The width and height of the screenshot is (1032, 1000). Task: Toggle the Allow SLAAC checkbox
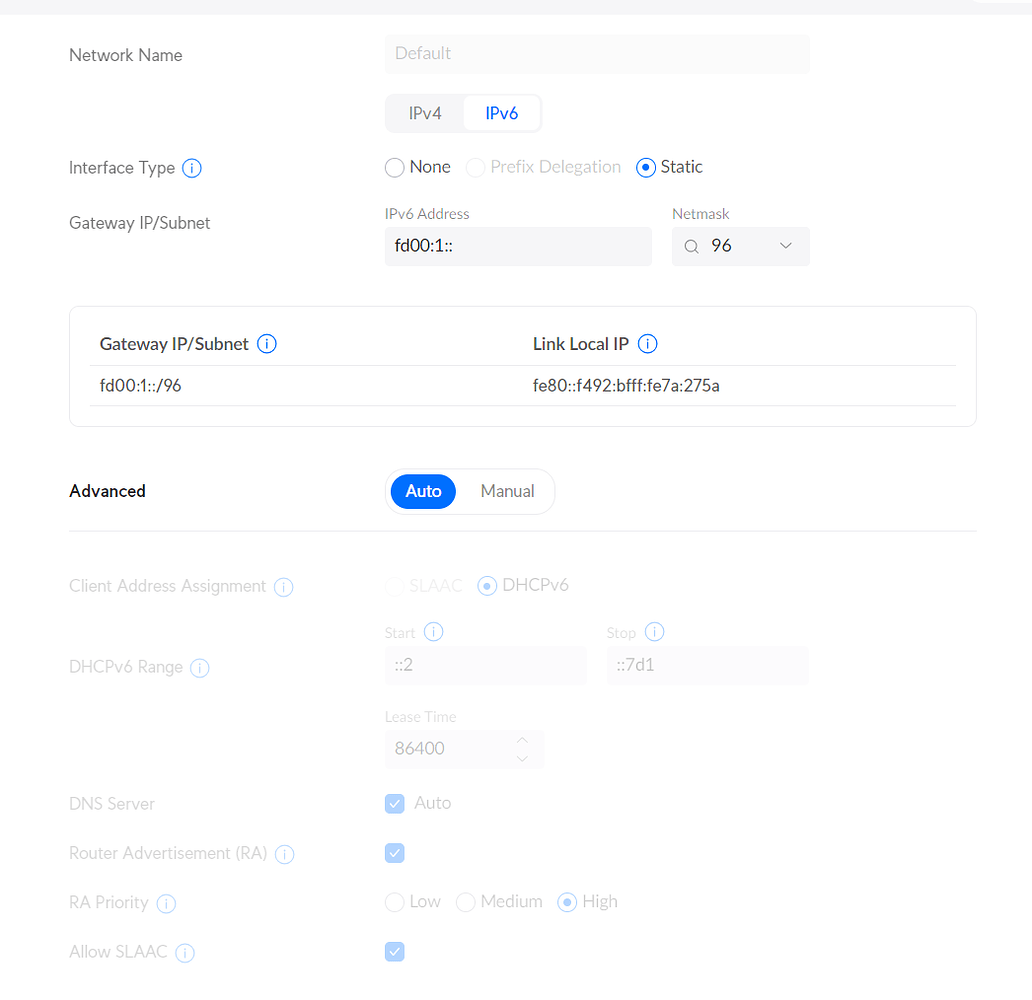coord(394,951)
